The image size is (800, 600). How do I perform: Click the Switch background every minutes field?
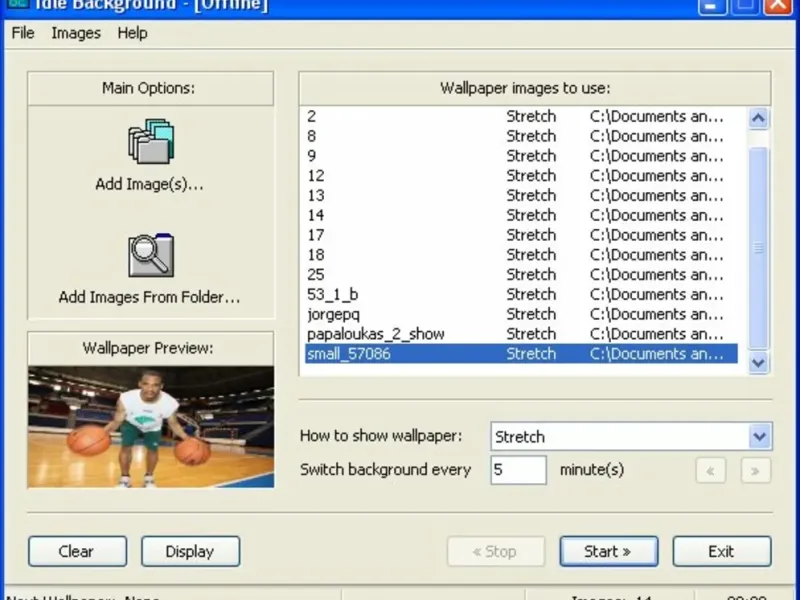(518, 470)
